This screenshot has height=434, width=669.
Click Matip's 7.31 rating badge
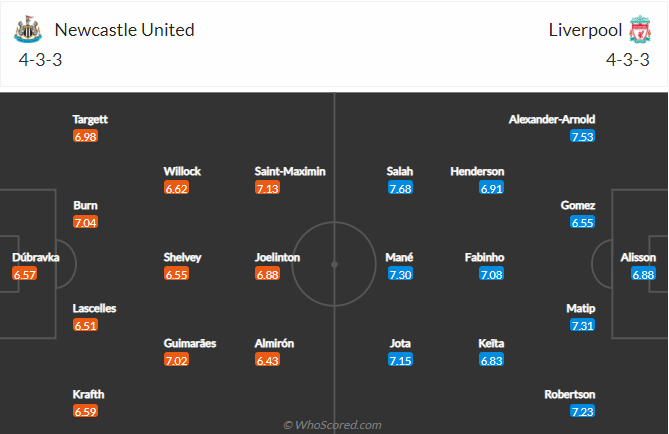(582, 326)
